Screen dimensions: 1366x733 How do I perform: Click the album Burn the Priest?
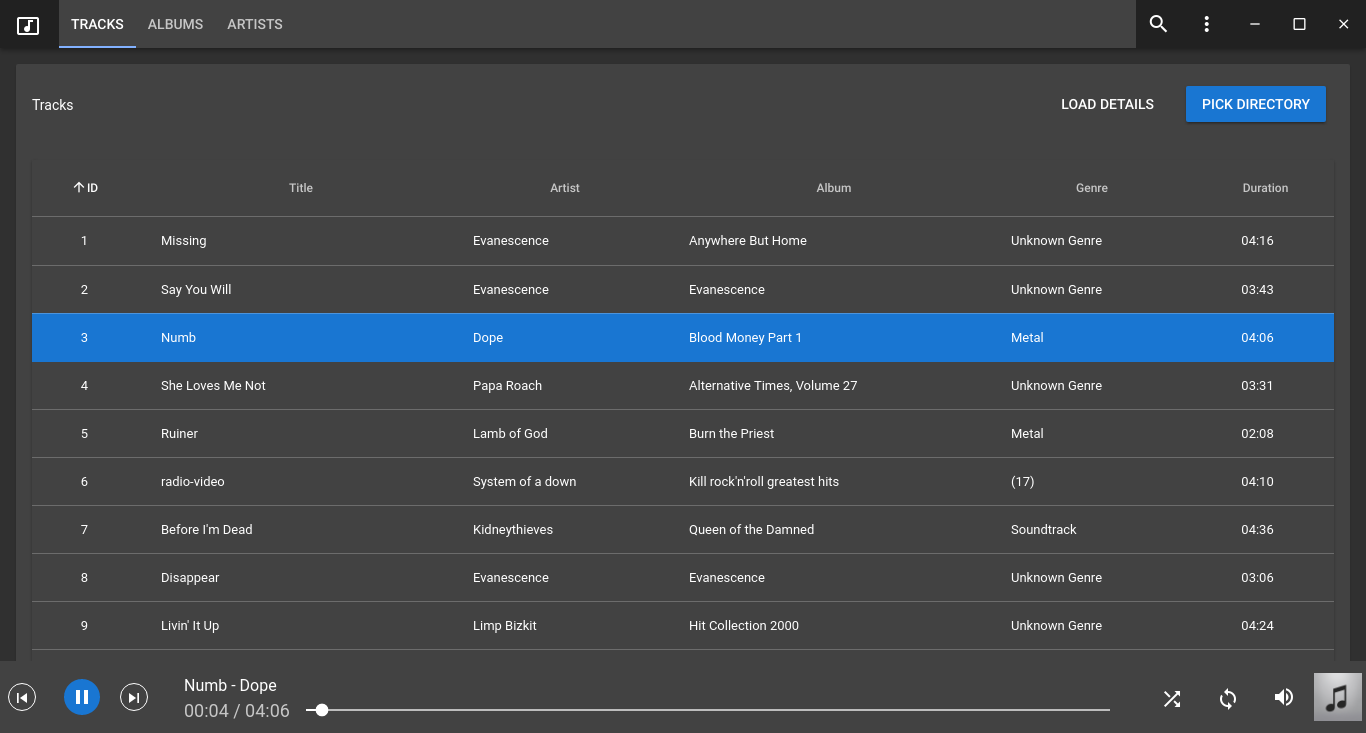pos(732,434)
